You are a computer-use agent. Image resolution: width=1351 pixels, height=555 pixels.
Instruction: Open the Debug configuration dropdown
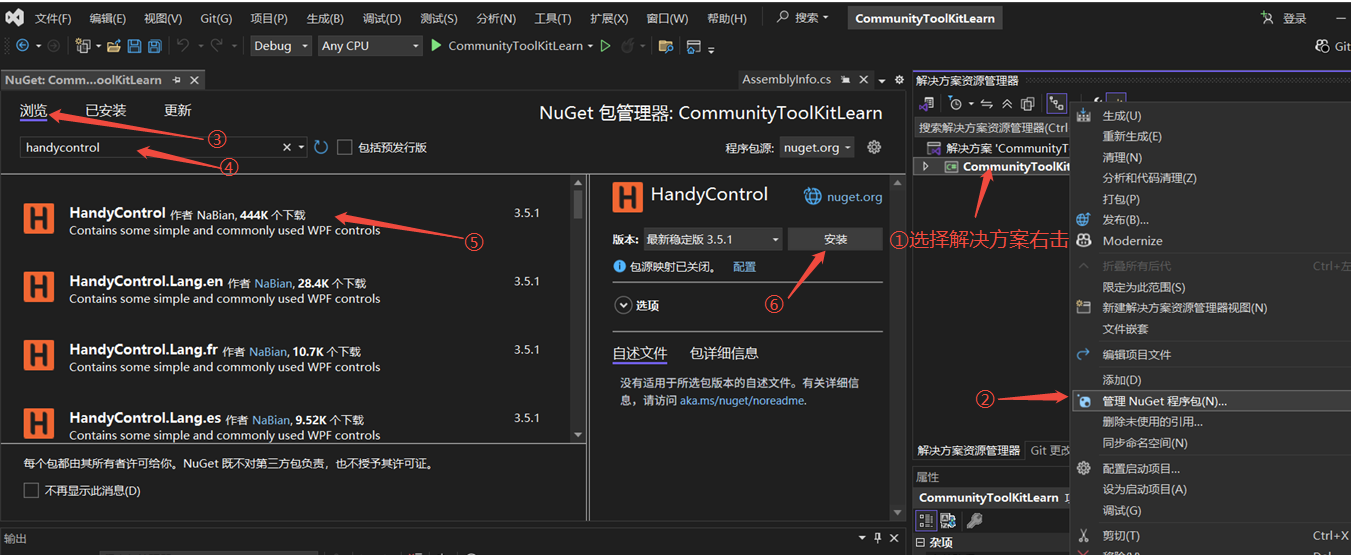click(280, 46)
